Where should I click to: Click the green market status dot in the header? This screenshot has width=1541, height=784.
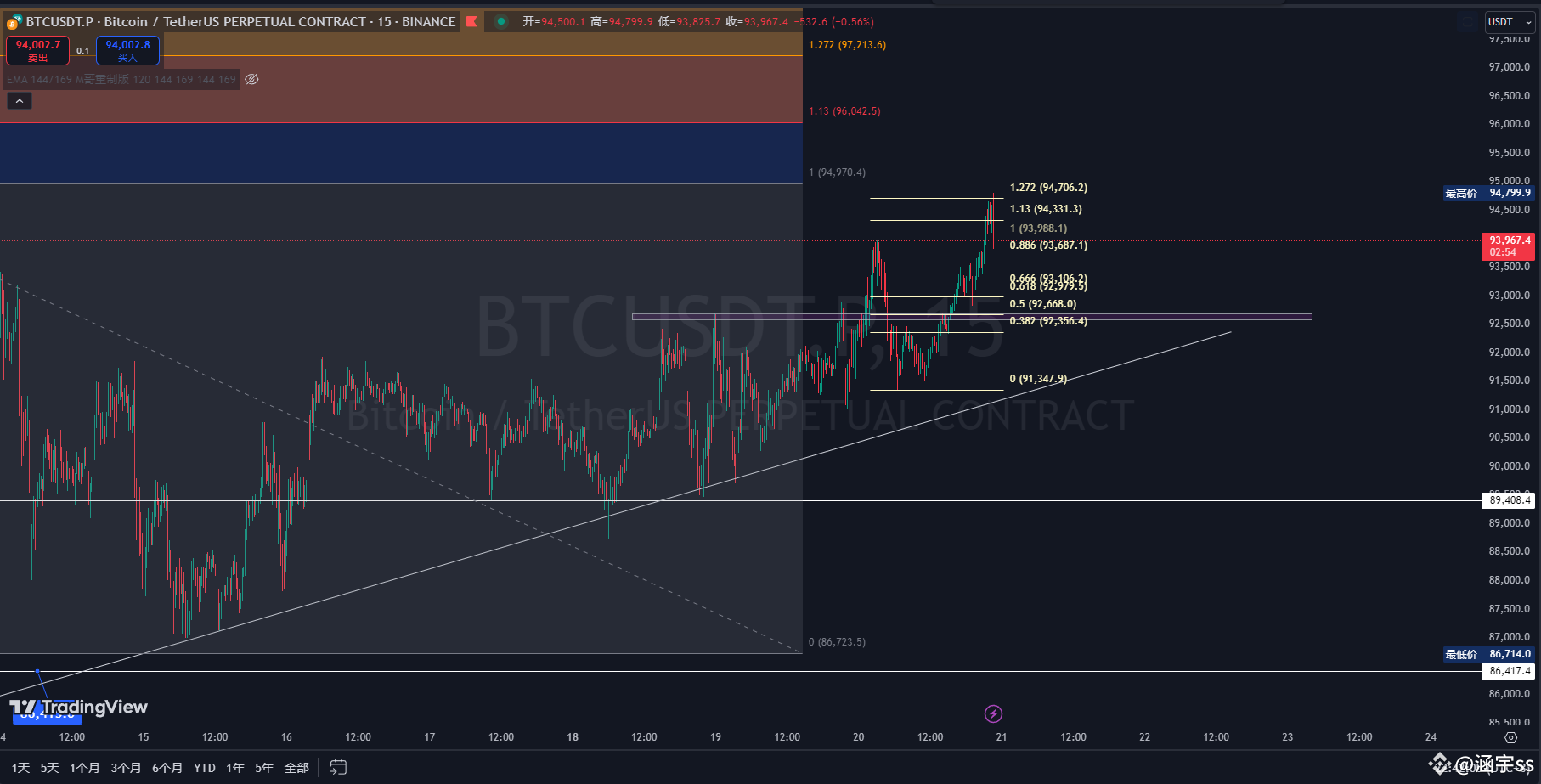pyautogui.click(x=501, y=21)
